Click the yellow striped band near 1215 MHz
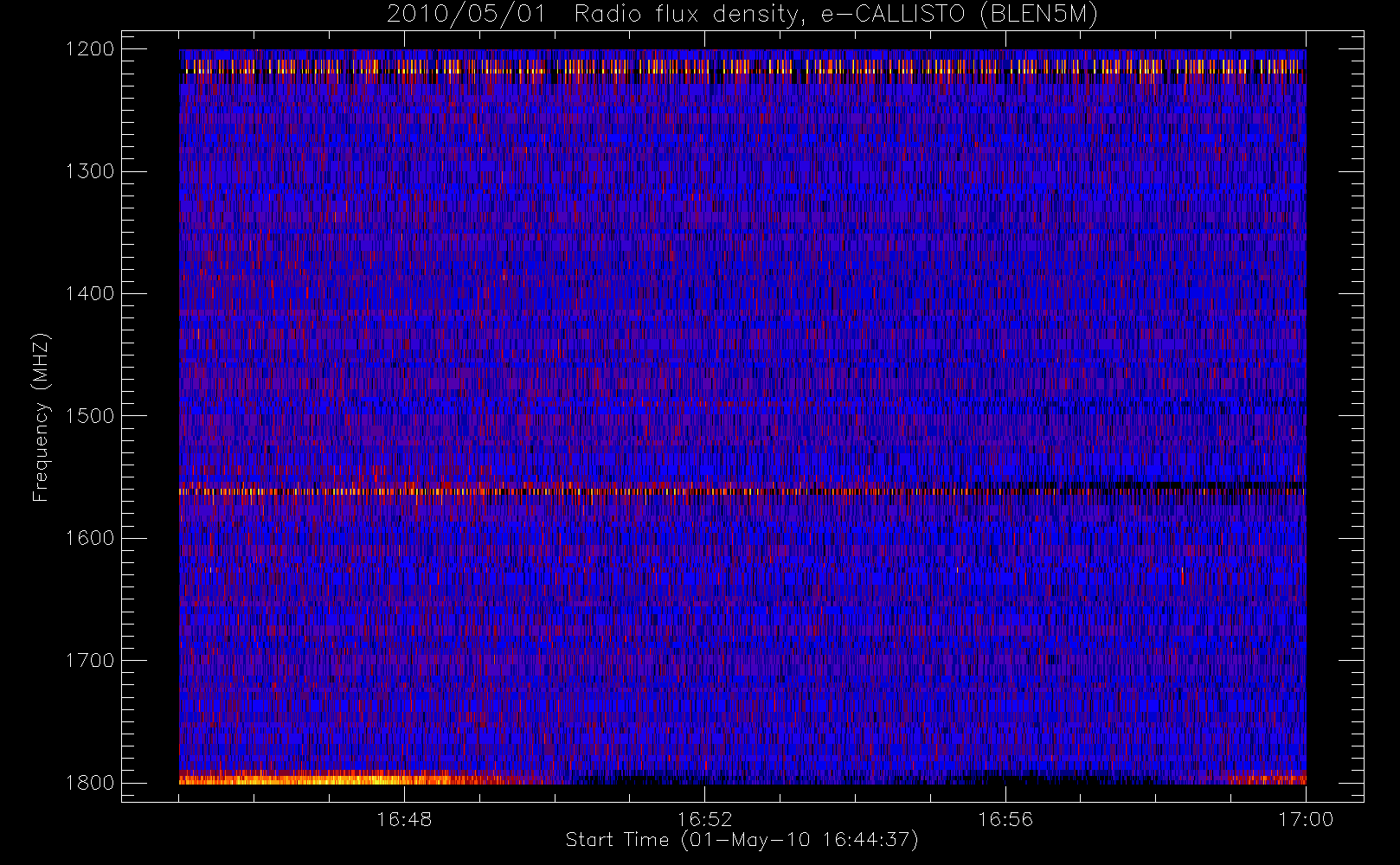 click(742, 67)
